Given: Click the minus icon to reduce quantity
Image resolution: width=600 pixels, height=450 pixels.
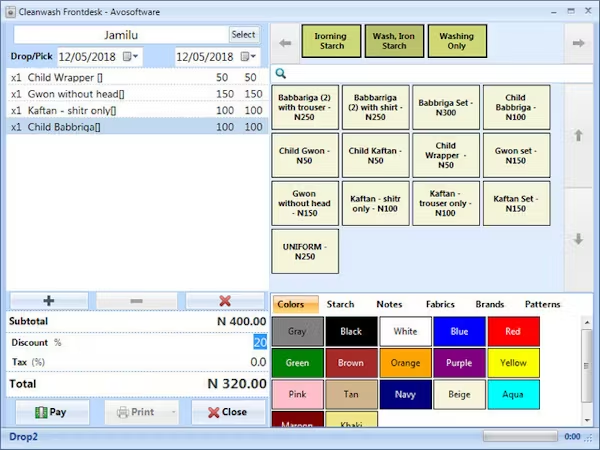Looking at the screenshot, I should (x=137, y=301).
